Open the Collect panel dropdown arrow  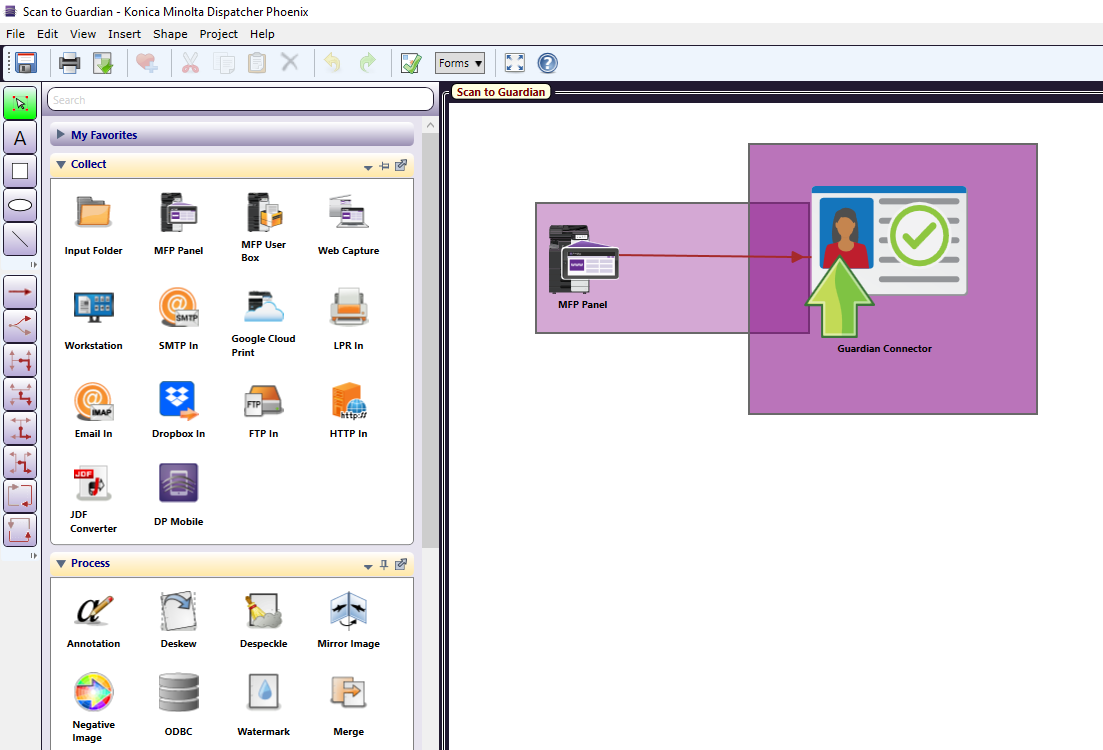point(368,167)
